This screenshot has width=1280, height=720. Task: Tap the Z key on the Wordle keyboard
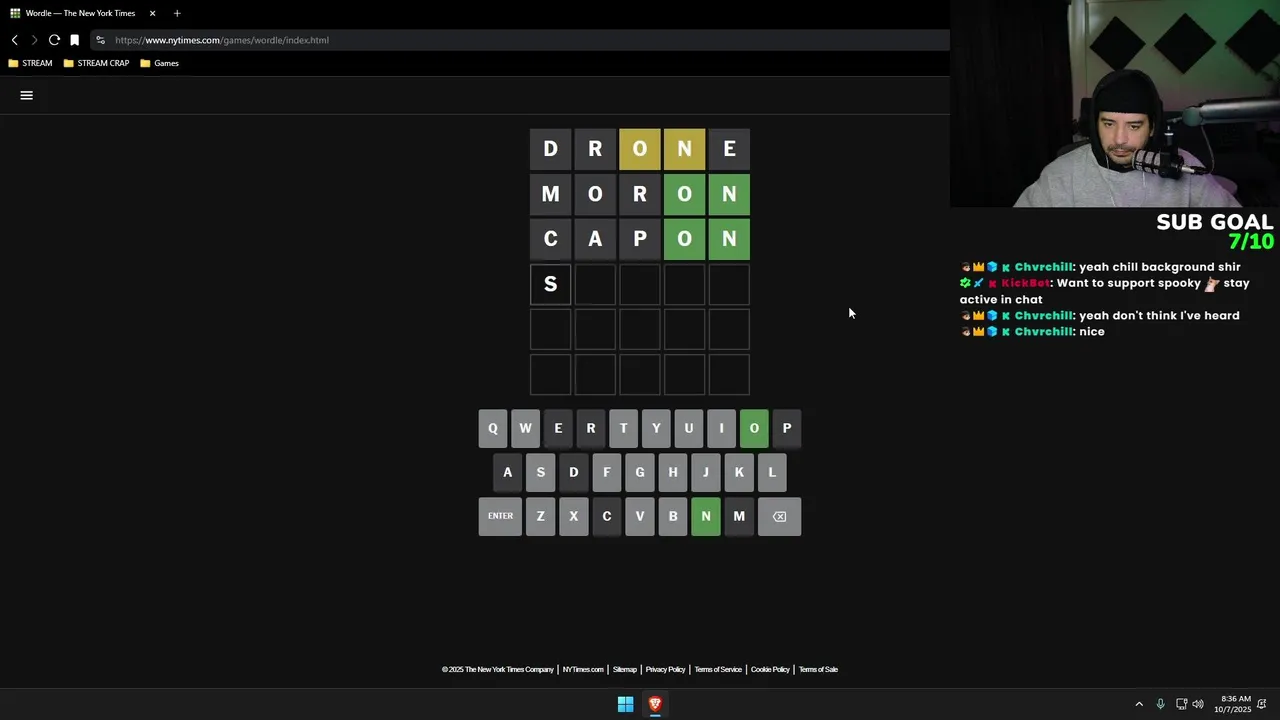pyautogui.click(x=540, y=516)
